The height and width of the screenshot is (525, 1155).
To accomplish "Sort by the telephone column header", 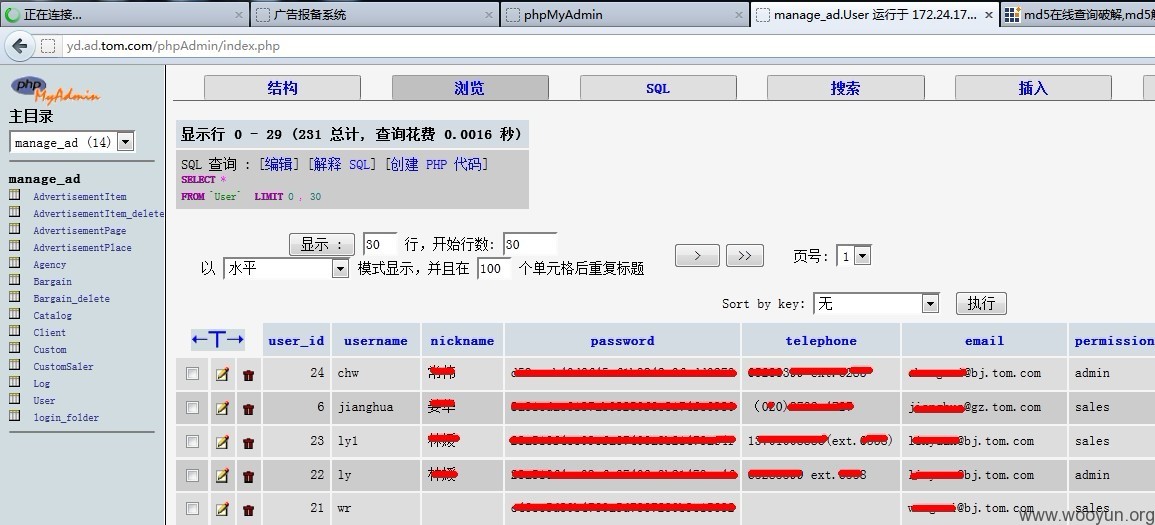I will click(821, 341).
